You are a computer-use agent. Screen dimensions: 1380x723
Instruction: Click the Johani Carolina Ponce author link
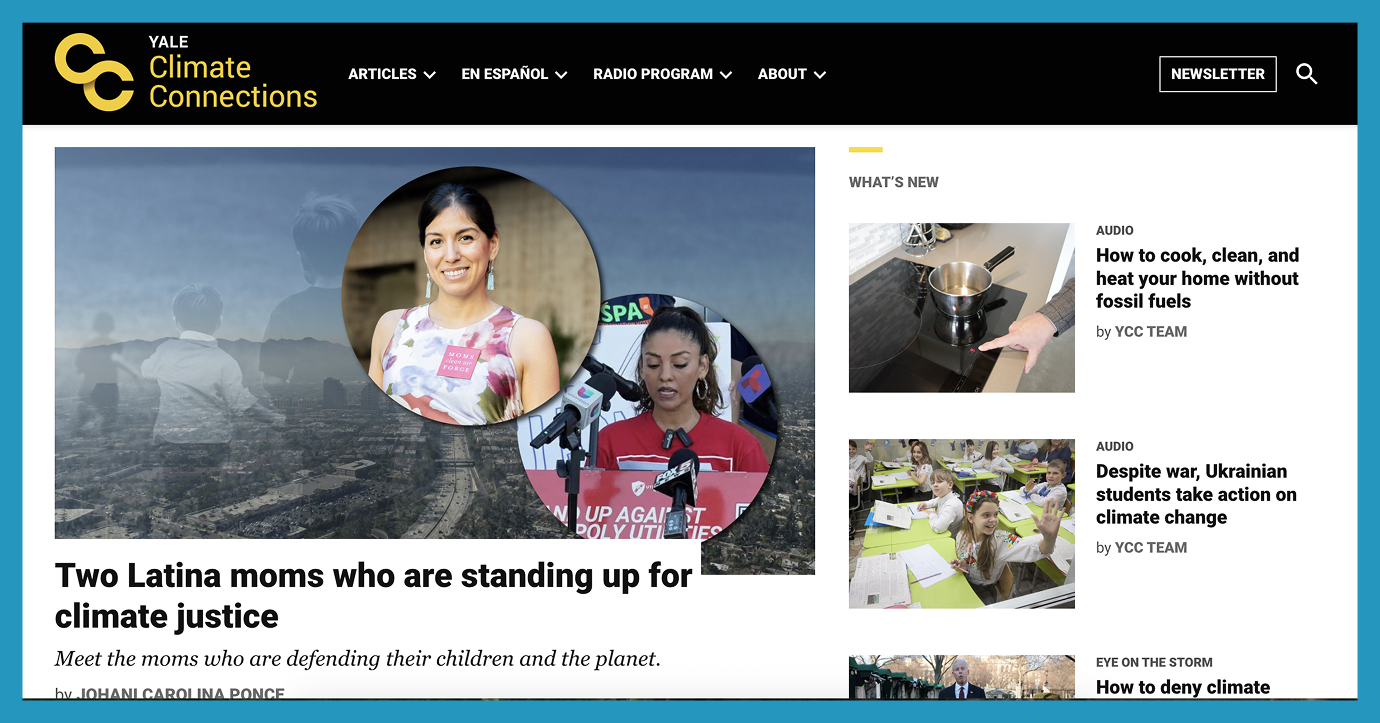click(181, 693)
